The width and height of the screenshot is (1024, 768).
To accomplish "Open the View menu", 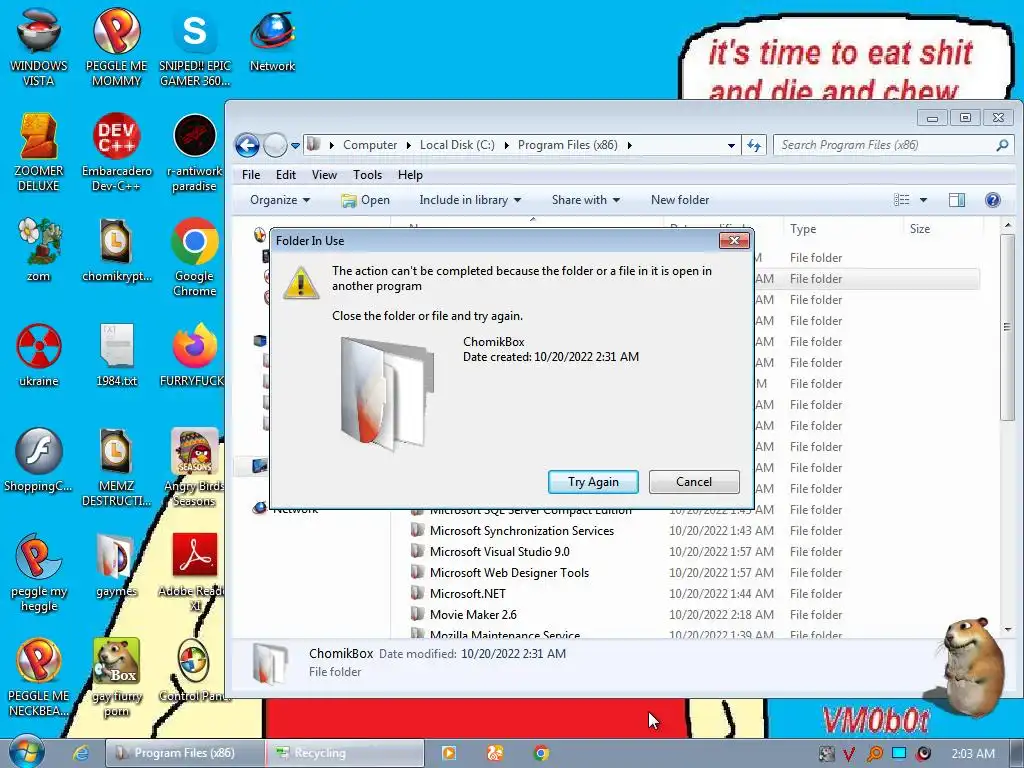I will point(324,175).
